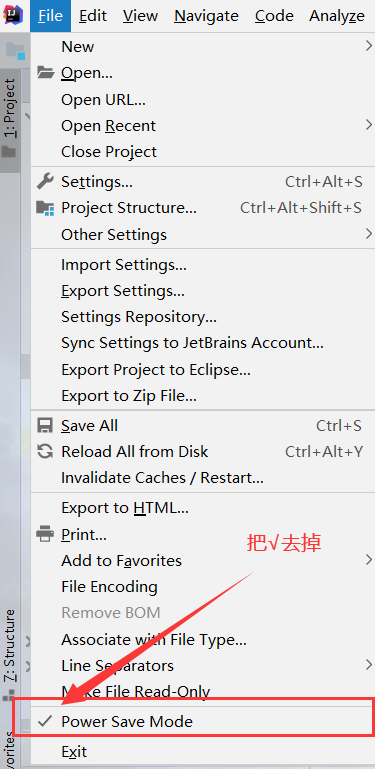Click the Reload All from Disk icon
Screen dimensions: 375x769
[x=45, y=451]
